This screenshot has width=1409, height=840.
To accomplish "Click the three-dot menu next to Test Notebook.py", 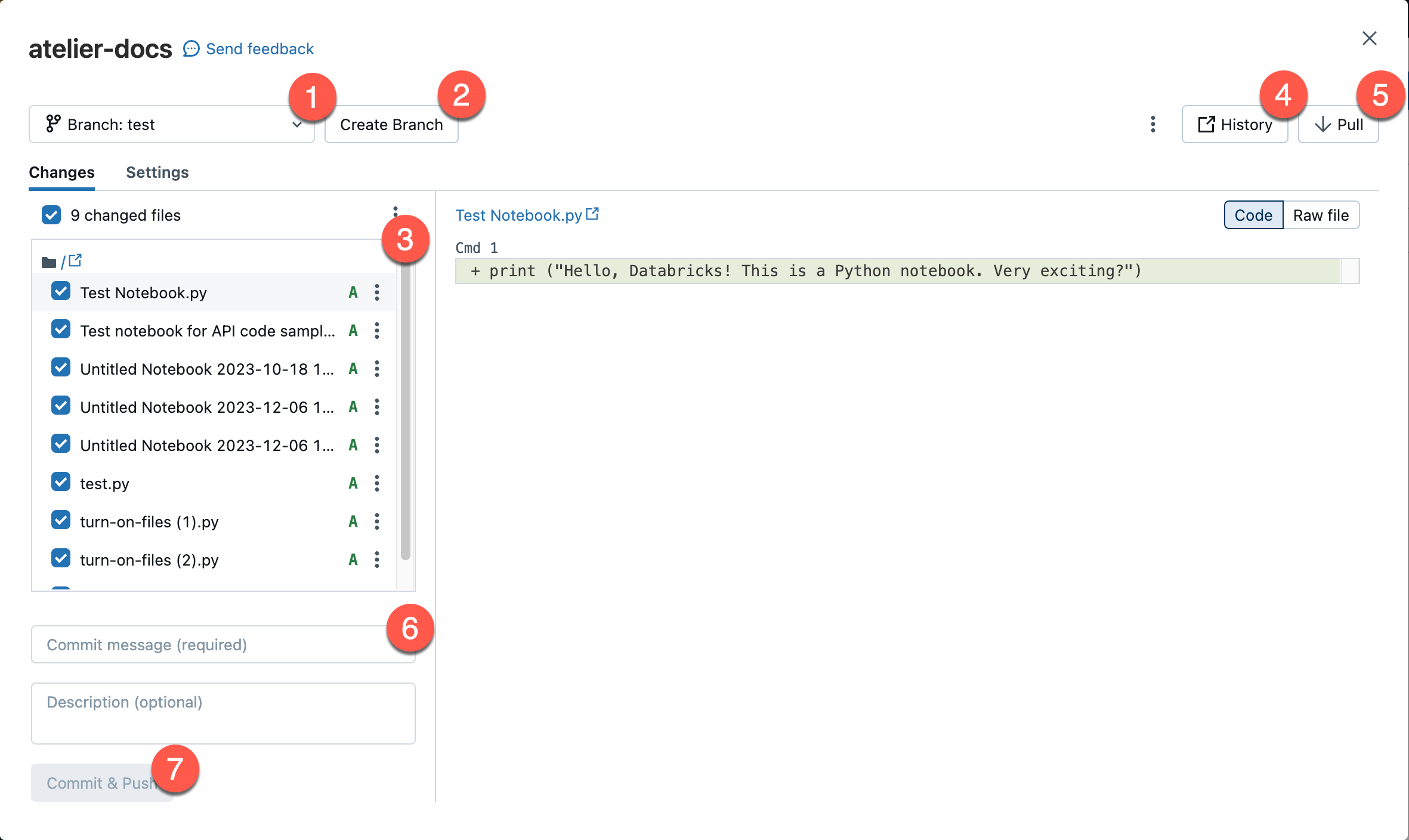I will (x=377, y=292).
